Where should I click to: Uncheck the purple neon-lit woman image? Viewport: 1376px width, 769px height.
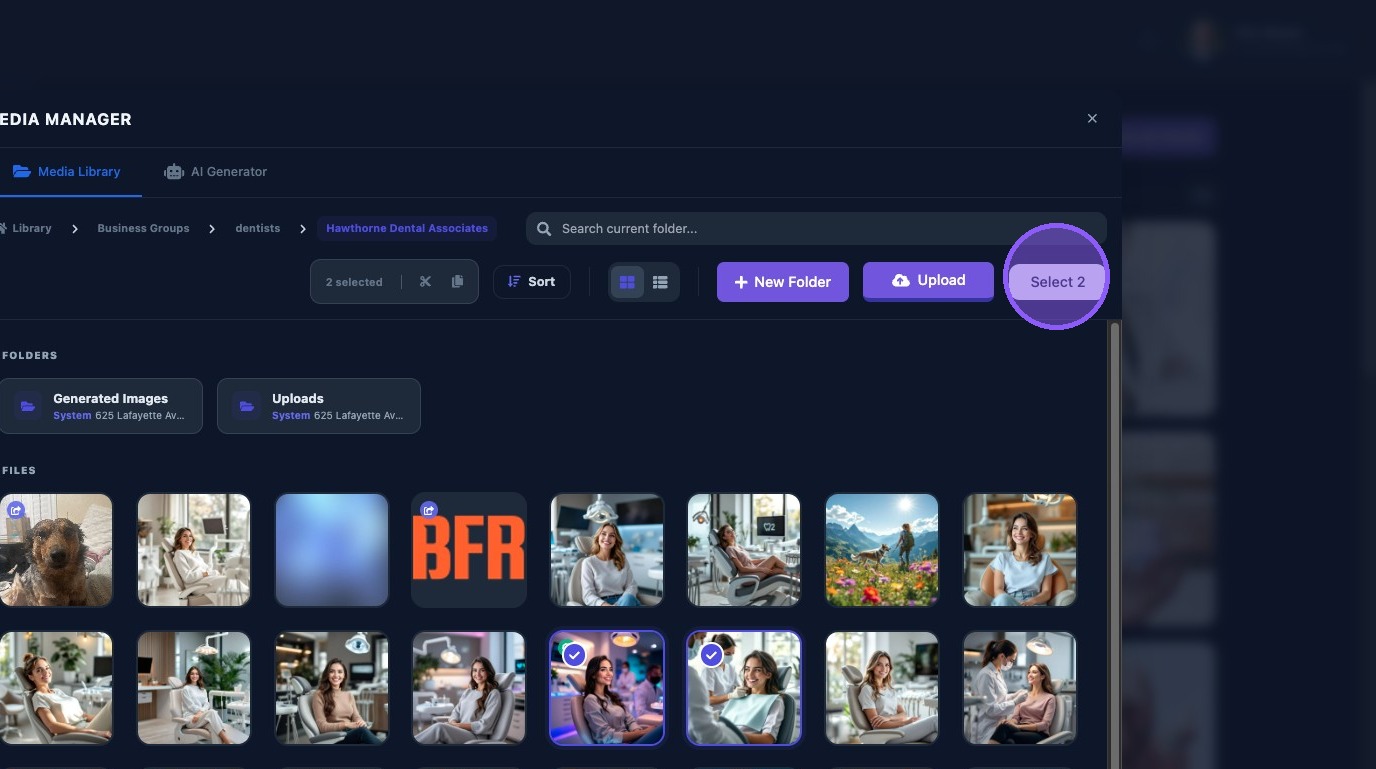tap(607, 688)
